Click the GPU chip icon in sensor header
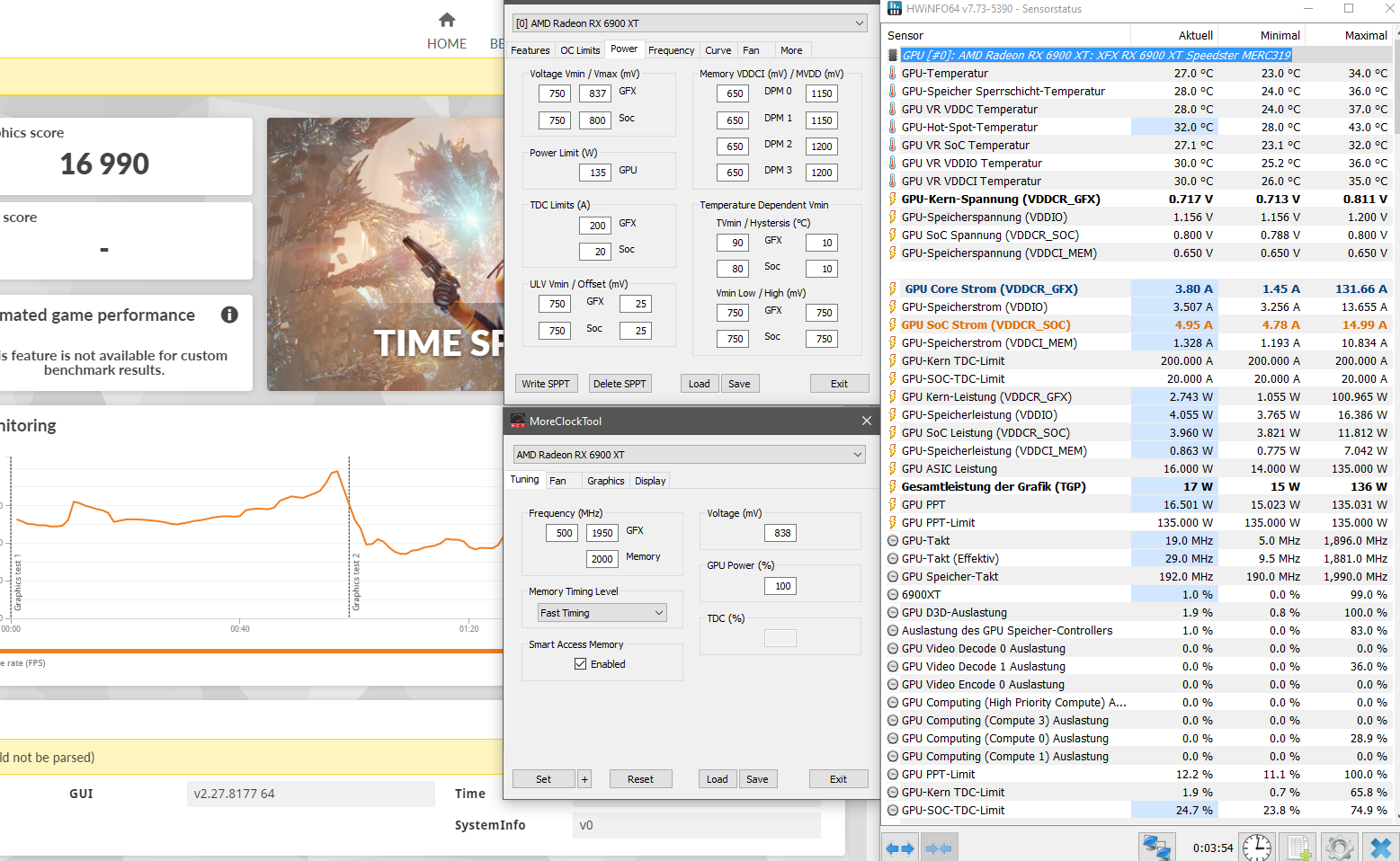Image resolution: width=1400 pixels, height=861 pixels. pyautogui.click(x=893, y=55)
